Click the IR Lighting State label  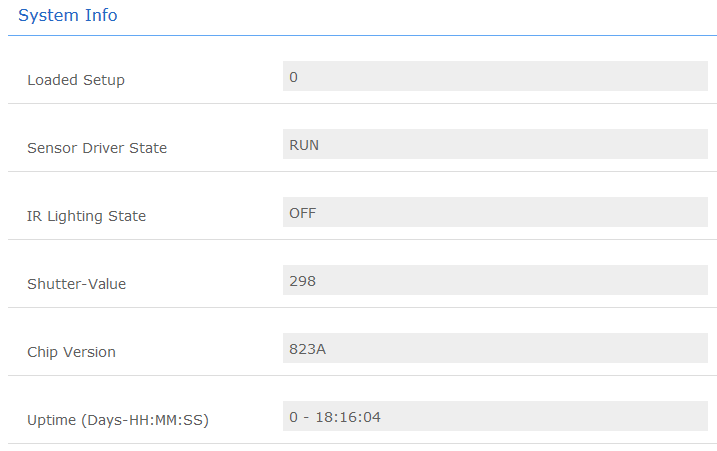[x=86, y=216]
